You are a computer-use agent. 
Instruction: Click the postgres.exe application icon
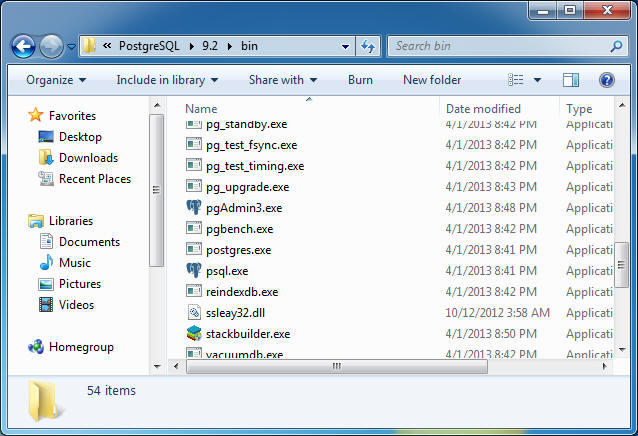point(194,249)
